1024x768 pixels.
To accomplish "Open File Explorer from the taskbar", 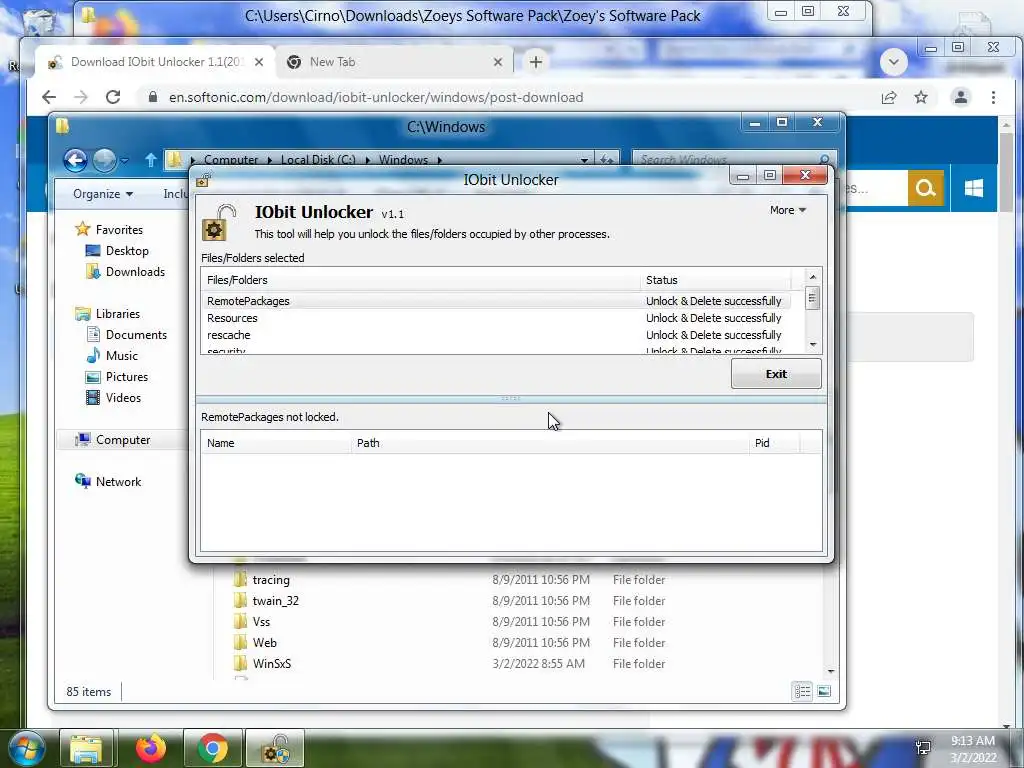I will (x=87, y=748).
